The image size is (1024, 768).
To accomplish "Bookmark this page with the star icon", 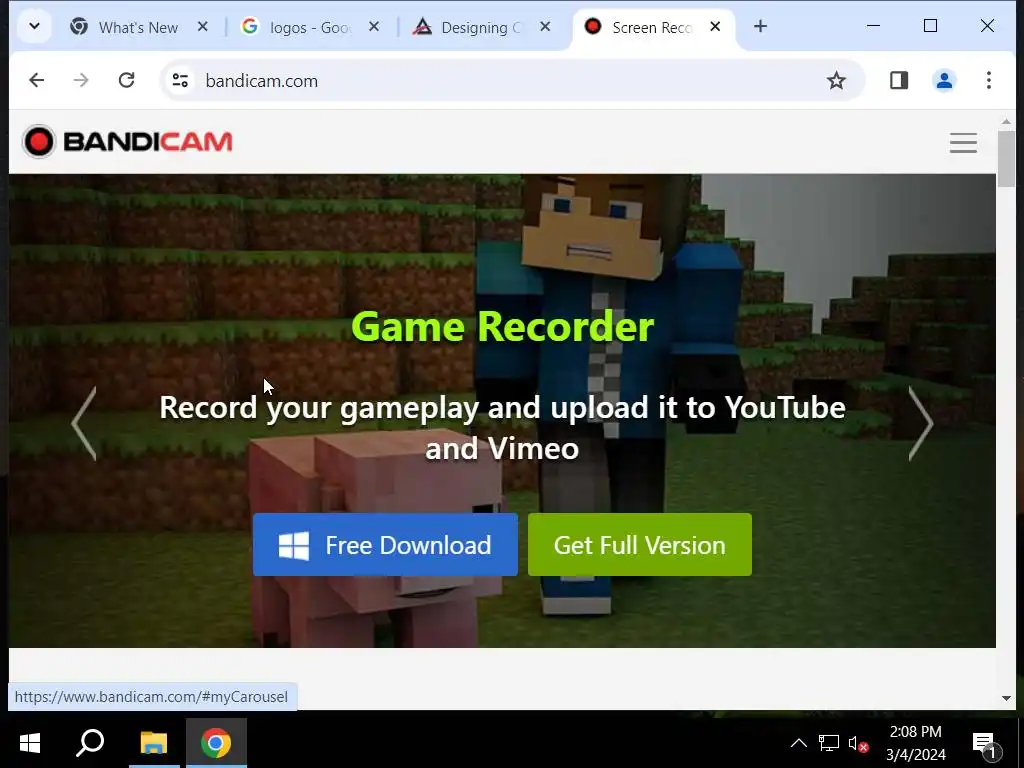I will (x=836, y=80).
